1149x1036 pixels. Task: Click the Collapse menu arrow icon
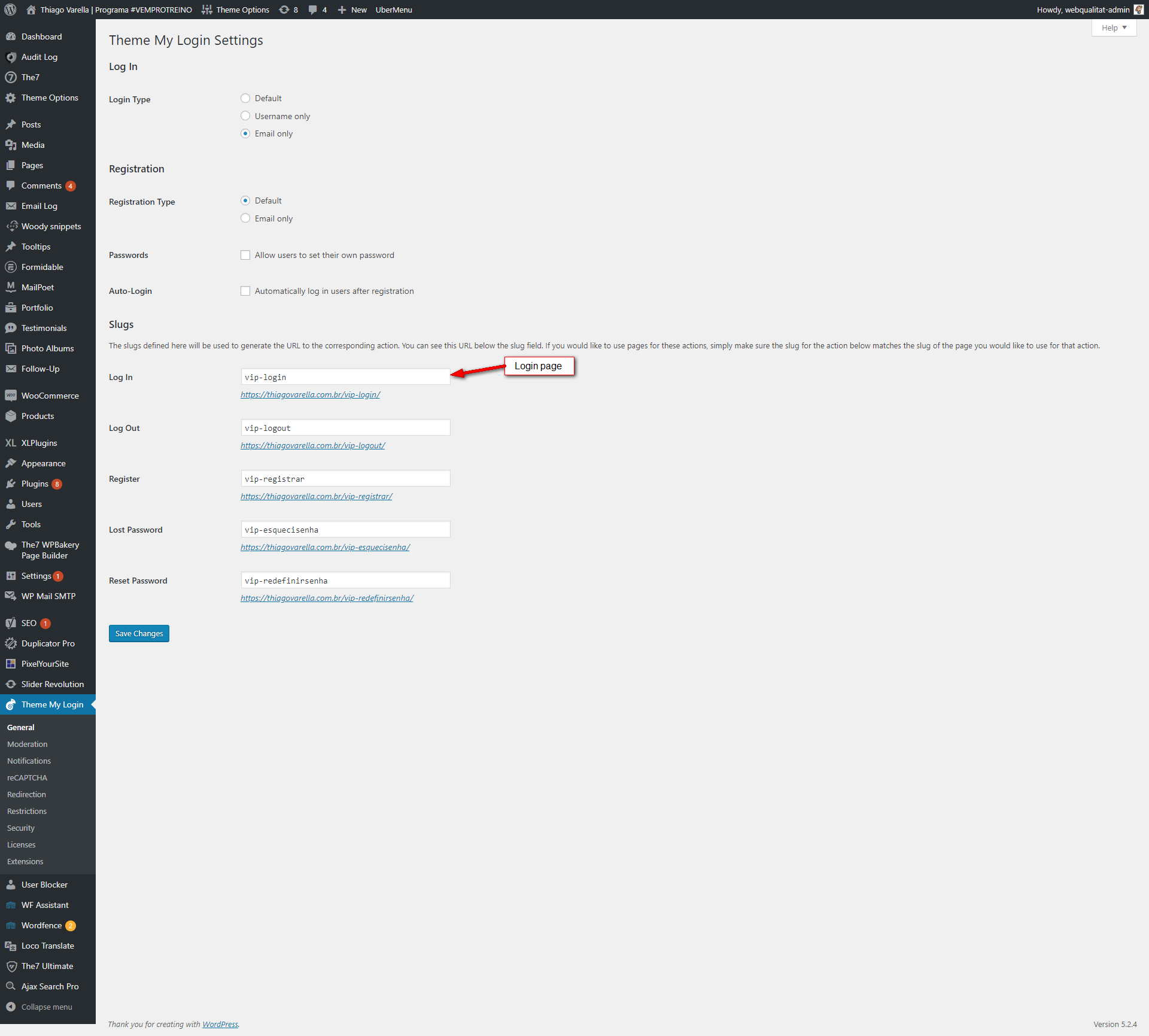(x=11, y=1007)
